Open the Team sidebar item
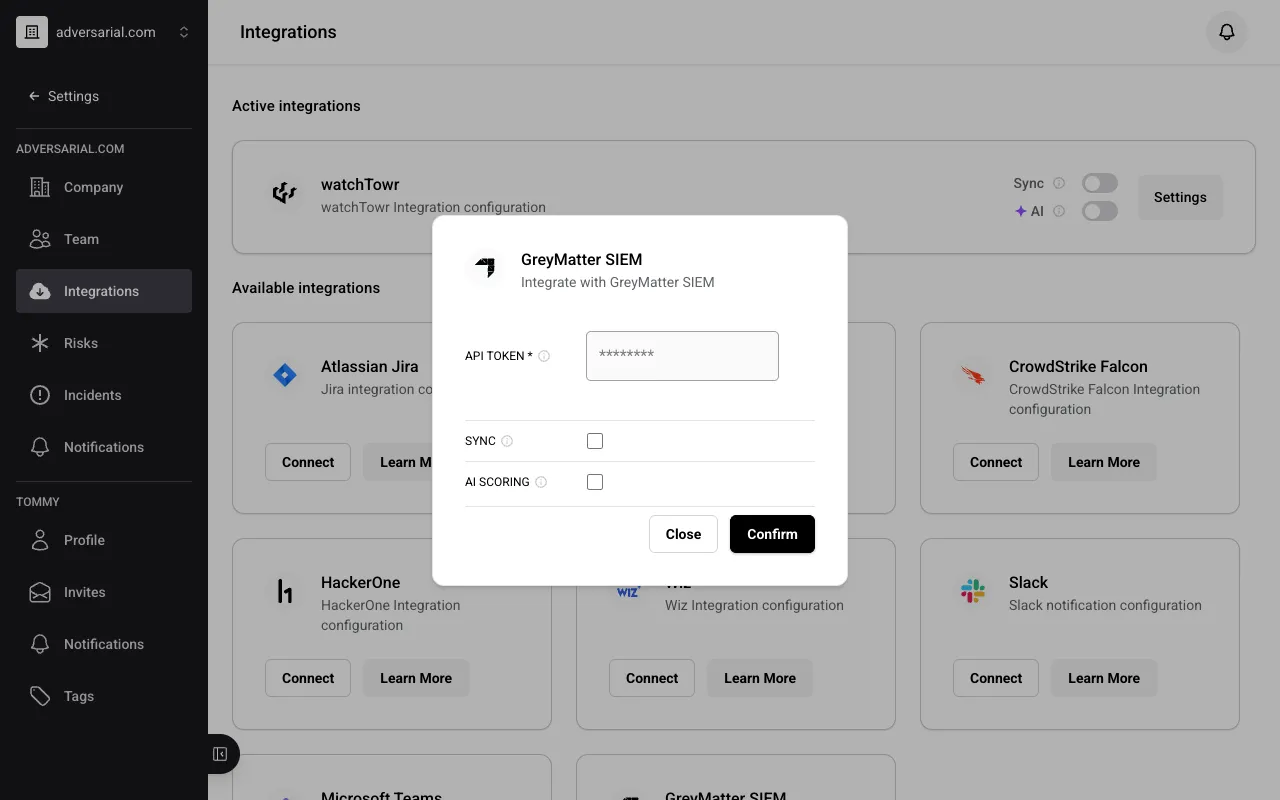 coord(104,239)
